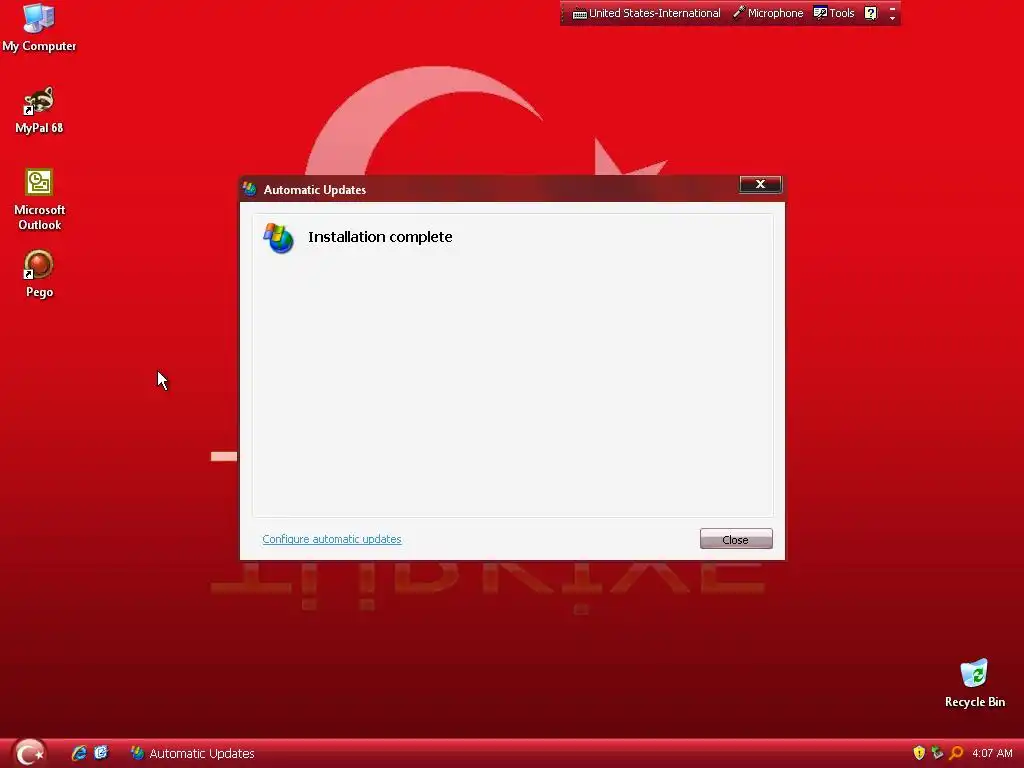Click the 4:07 AM system clock
Viewport: 1024px width, 768px height.
coord(992,753)
